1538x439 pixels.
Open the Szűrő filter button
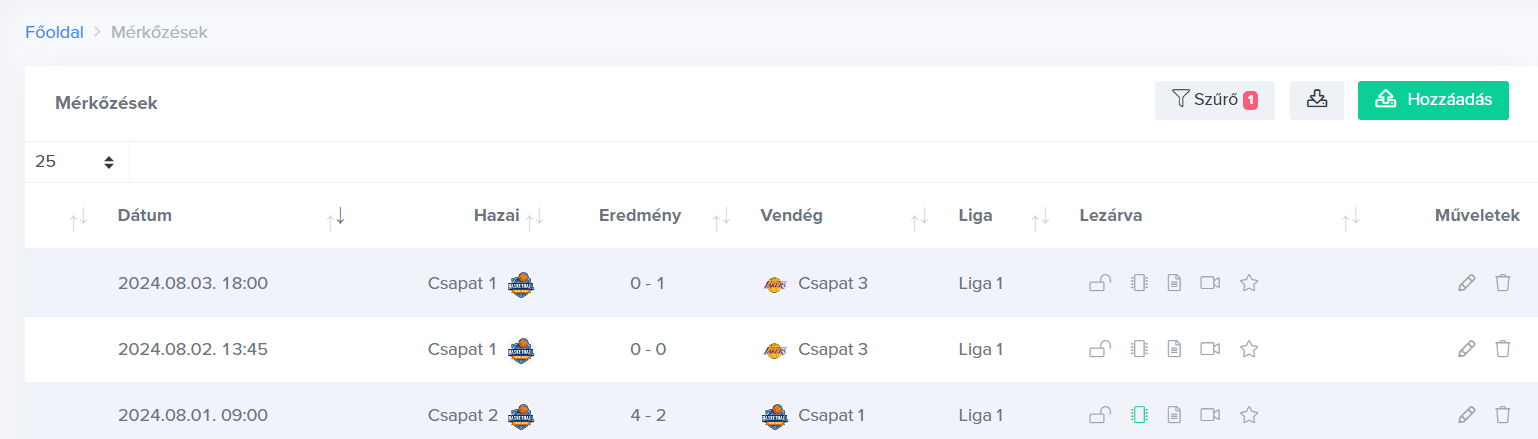(1214, 100)
